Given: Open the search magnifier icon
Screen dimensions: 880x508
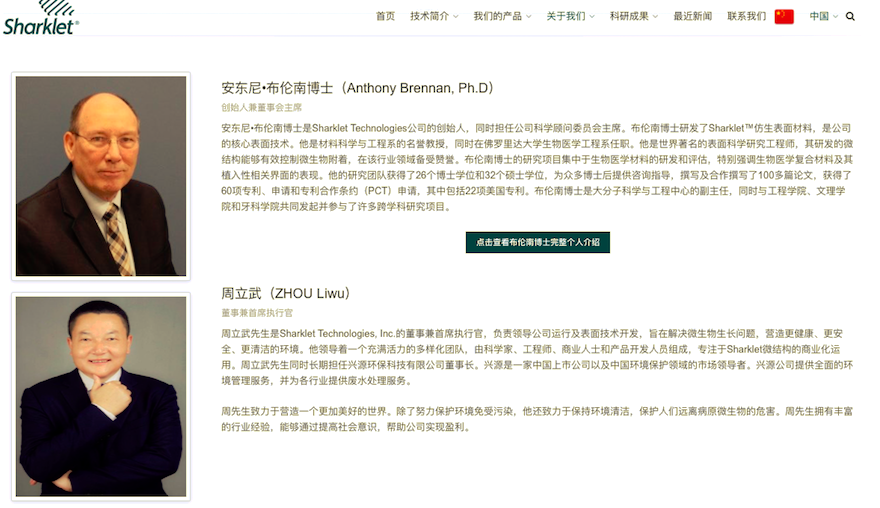Looking at the screenshot, I should coord(850,16).
